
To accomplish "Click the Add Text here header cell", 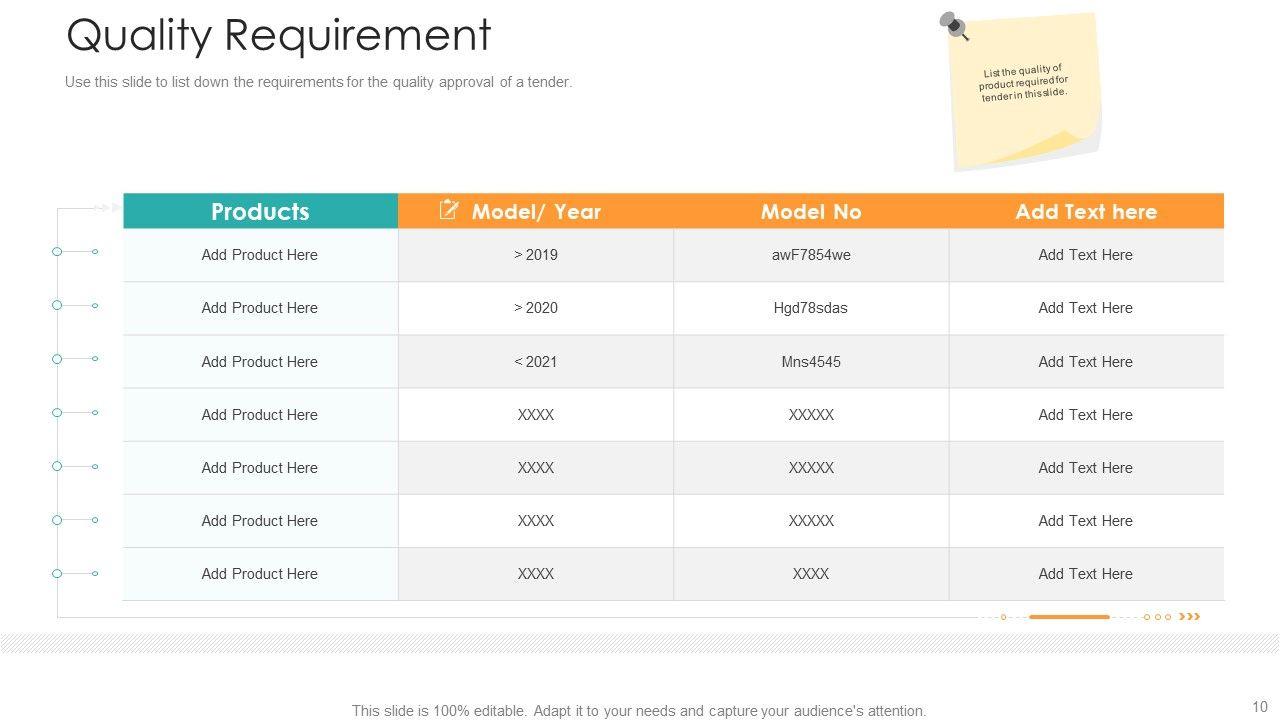I will coord(1085,212).
